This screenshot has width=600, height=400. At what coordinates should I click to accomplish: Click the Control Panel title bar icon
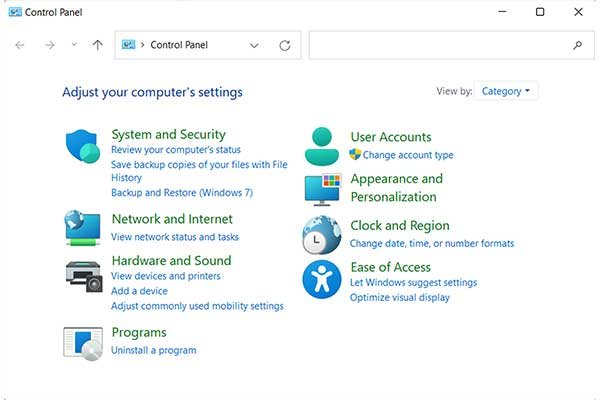click(15, 12)
